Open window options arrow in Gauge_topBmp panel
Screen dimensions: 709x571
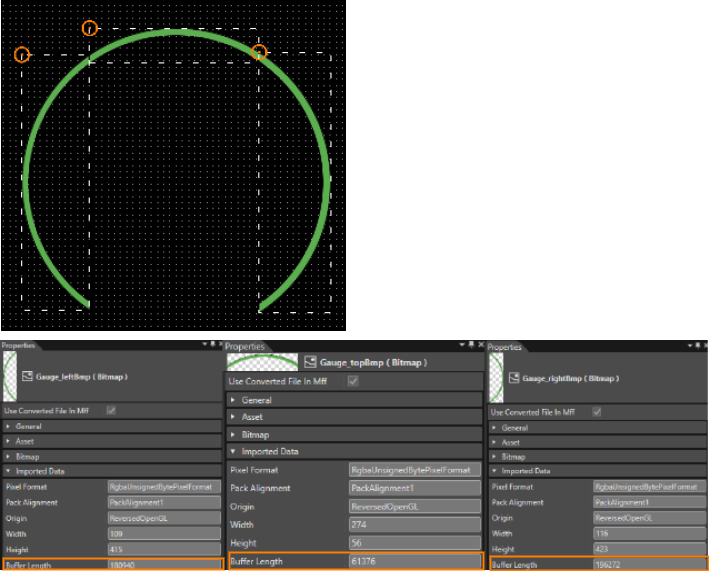(462, 345)
